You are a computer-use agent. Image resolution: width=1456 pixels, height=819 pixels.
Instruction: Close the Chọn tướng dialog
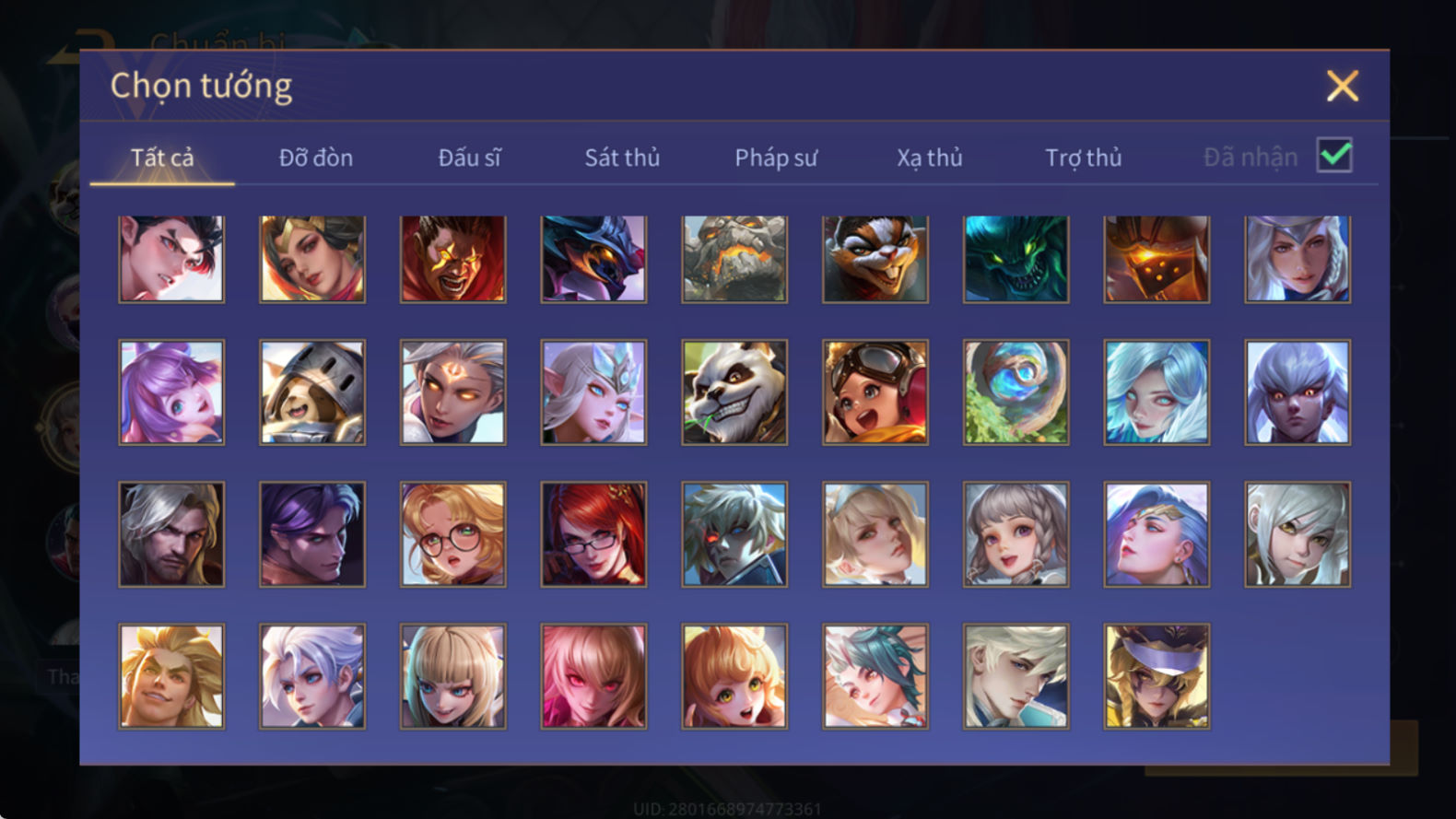1343,86
